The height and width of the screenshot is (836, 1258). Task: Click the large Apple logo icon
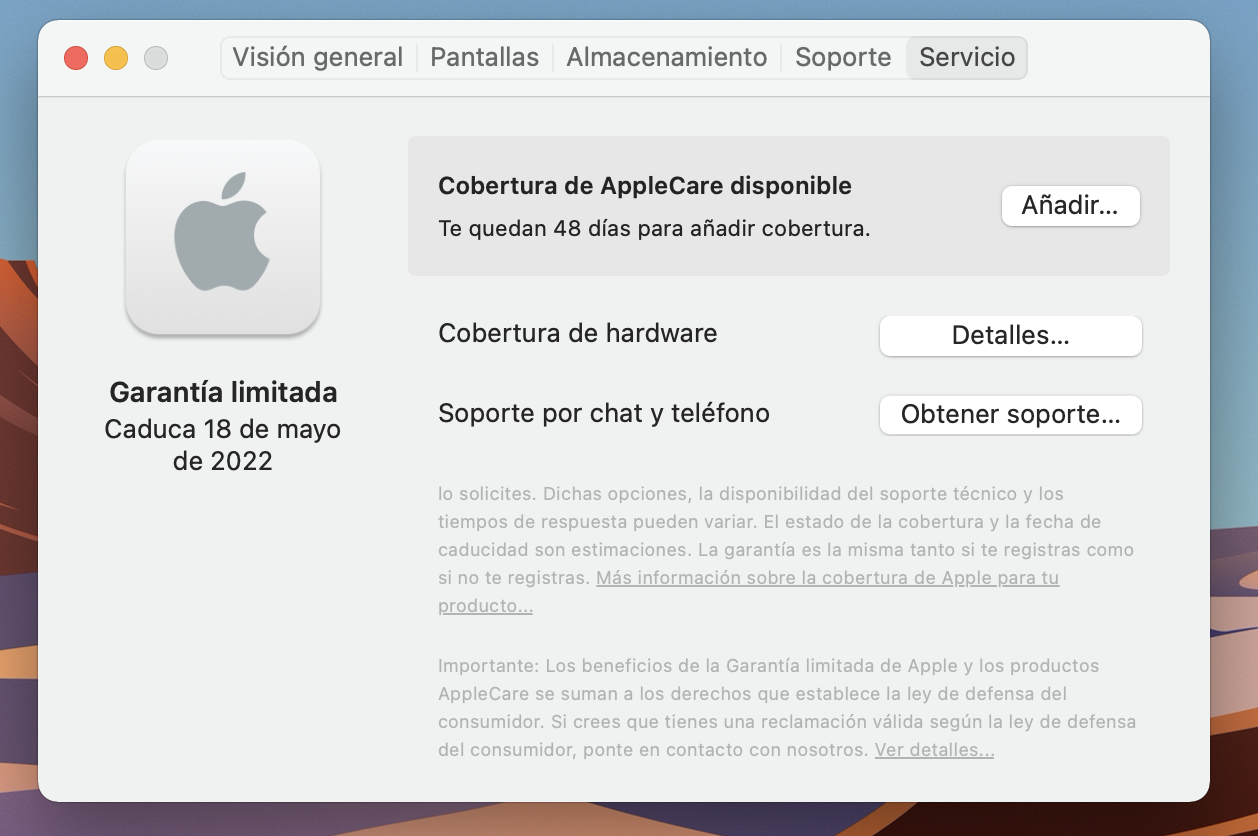[x=223, y=237]
